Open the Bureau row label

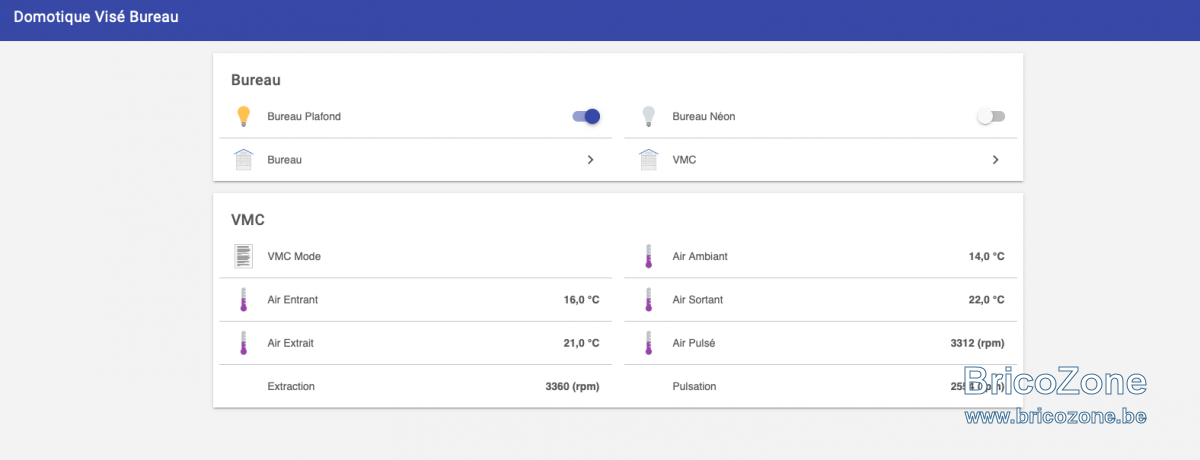pyautogui.click(x=285, y=159)
